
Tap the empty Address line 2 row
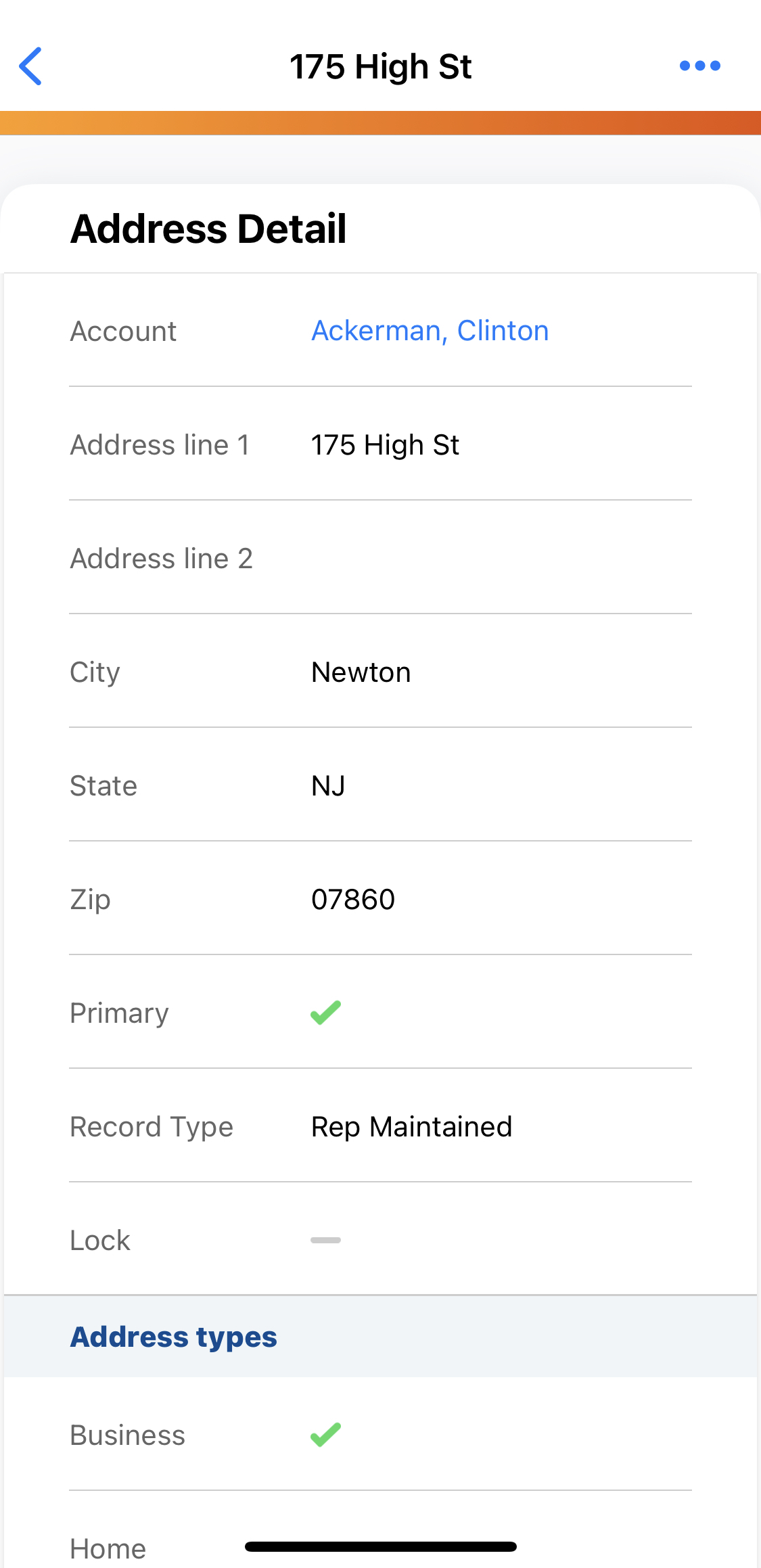tap(380, 559)
